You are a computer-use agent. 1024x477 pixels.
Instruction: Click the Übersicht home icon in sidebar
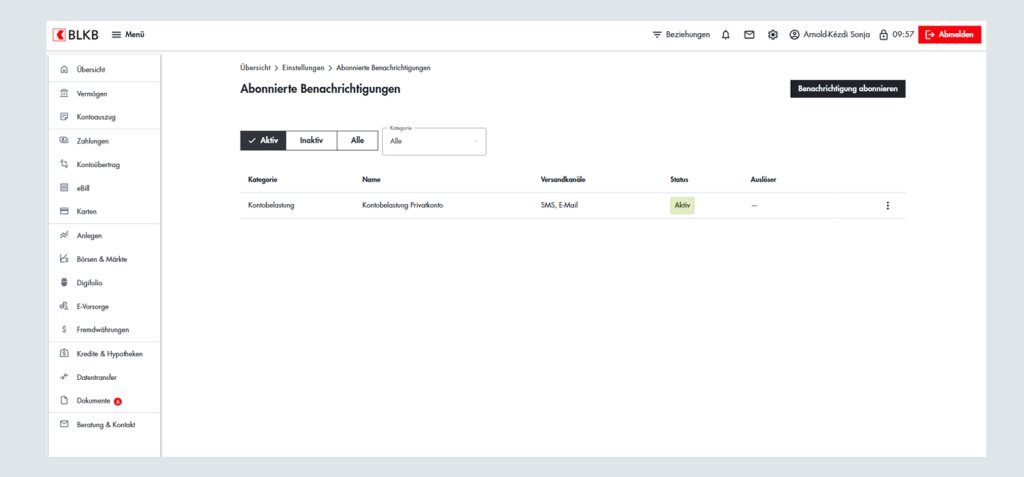[x=64, y=69]
